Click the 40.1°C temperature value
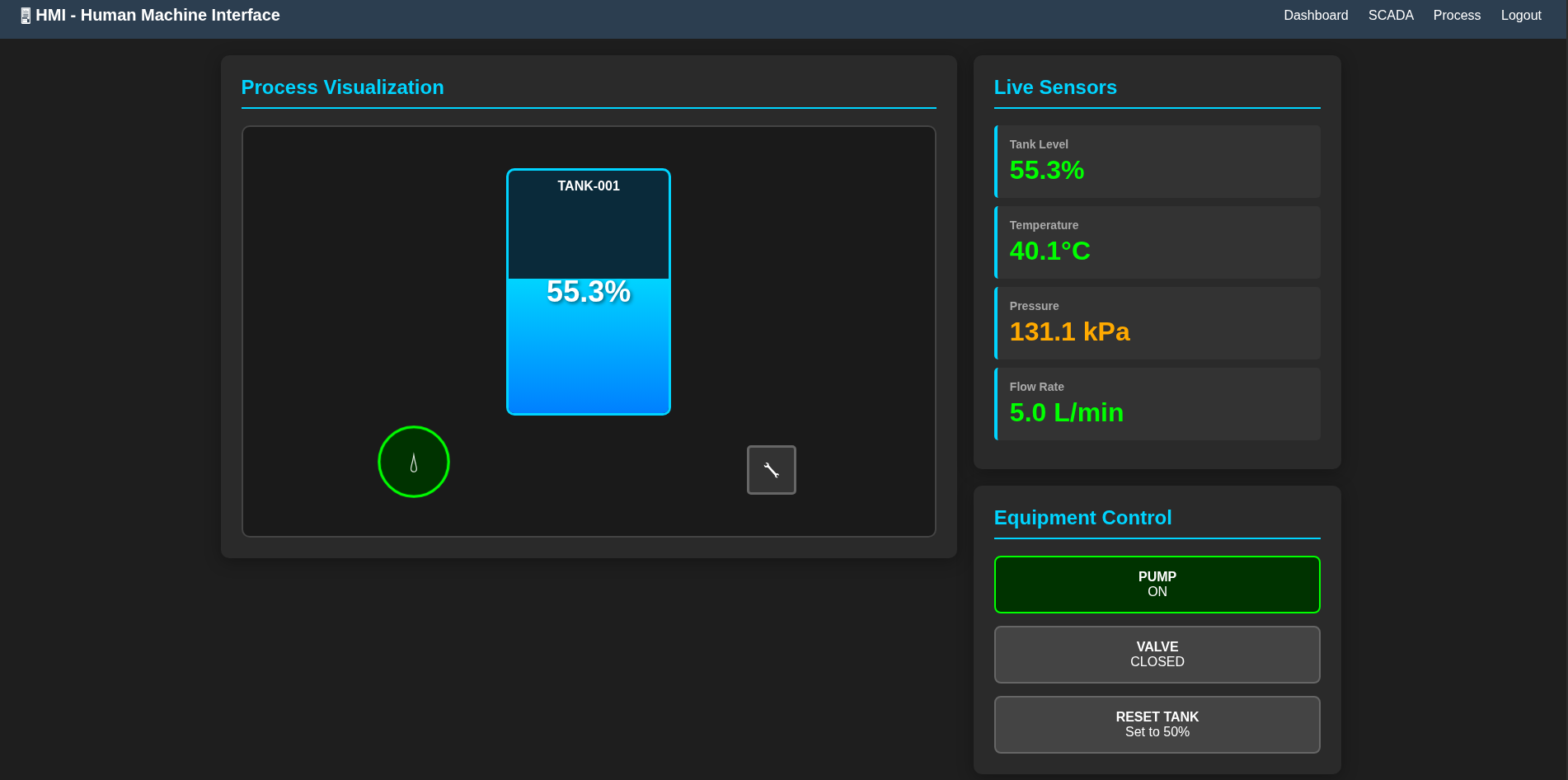This screenshot has height=780, width=1568. tap(1050, 251)
